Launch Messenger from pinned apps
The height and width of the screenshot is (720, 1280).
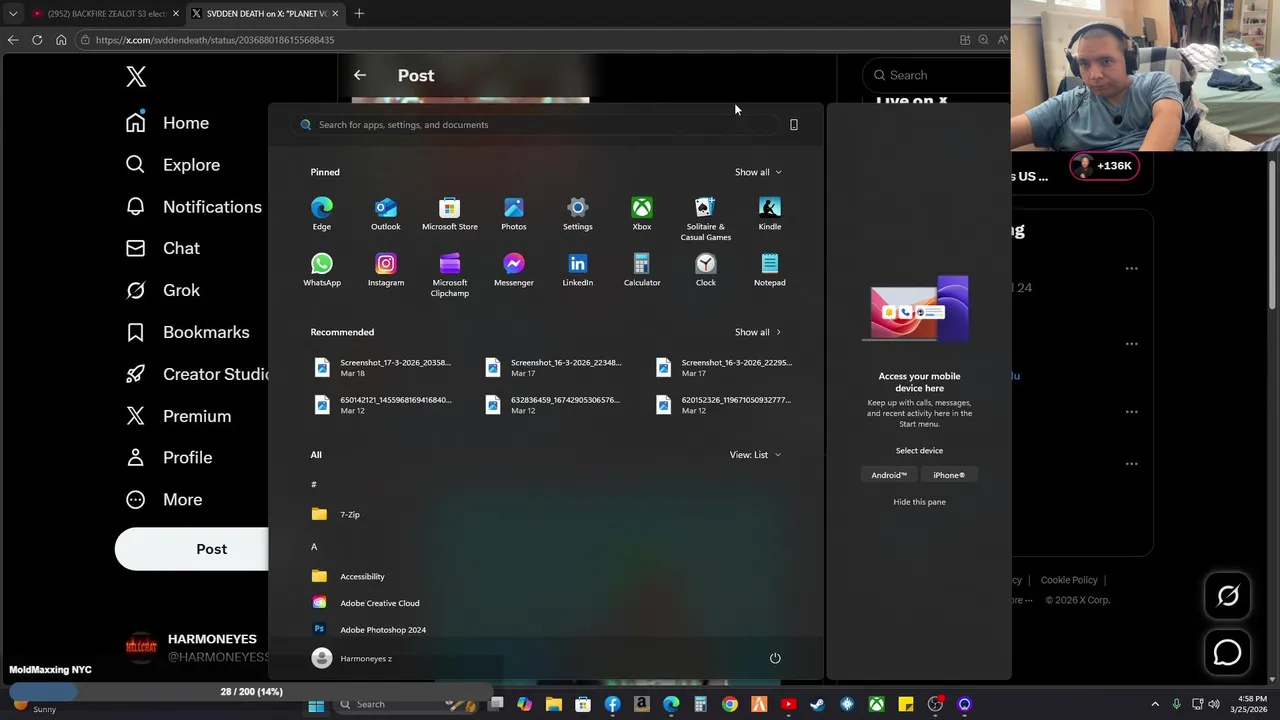tap(513, 270)
